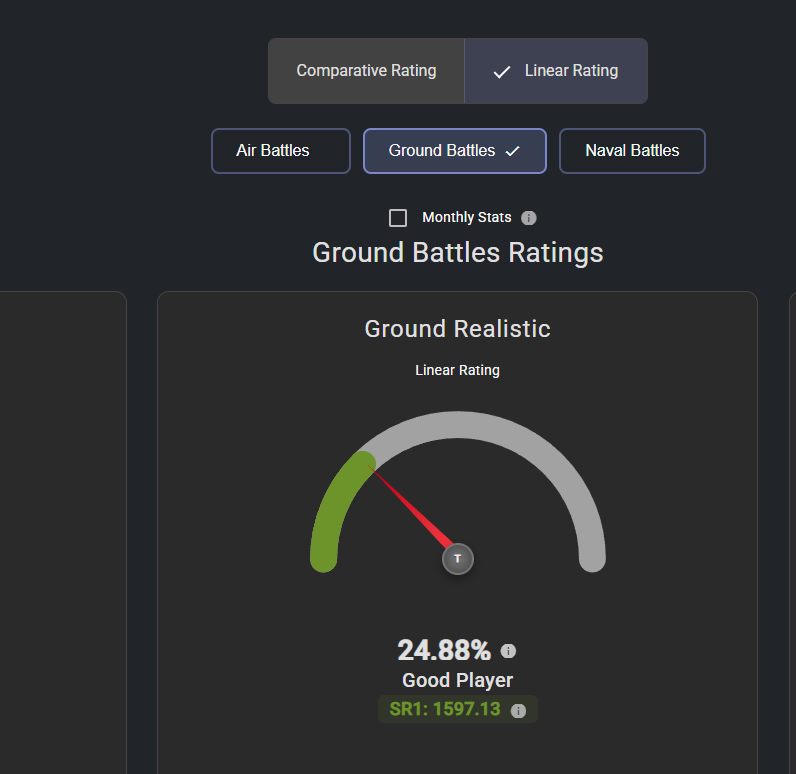Click the Ground Realistic card title
This screenshot has width=796, height=774.
tap(457, 329)
